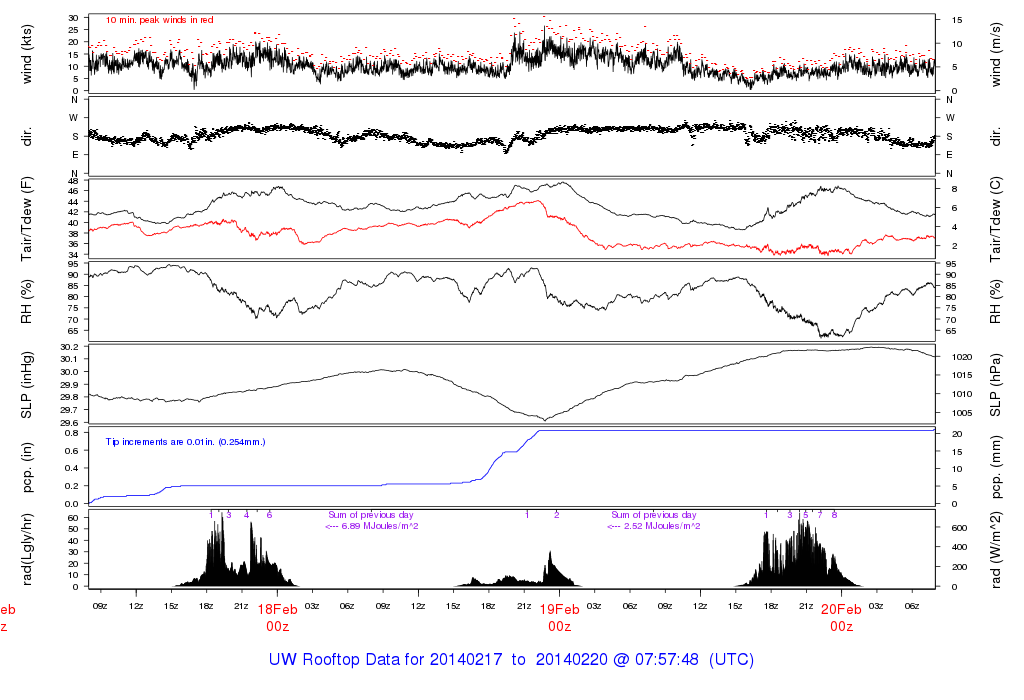Click the 'pcp. (mm)' axis label
The image size is (1024, 700).
click(996, 468)
